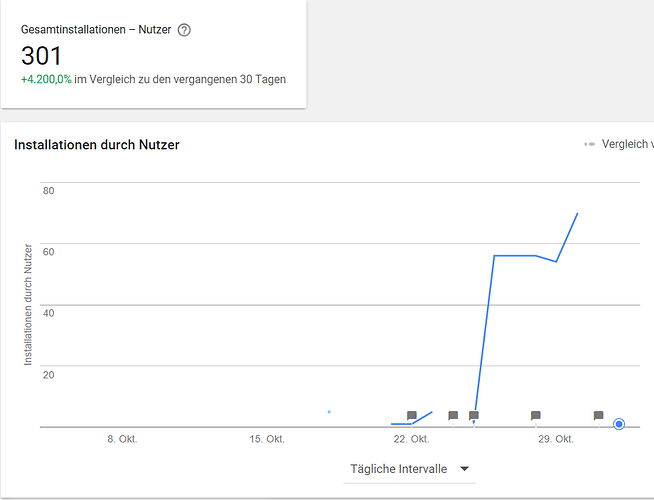Click the Vergleich legend line icon

coord(589,144)
